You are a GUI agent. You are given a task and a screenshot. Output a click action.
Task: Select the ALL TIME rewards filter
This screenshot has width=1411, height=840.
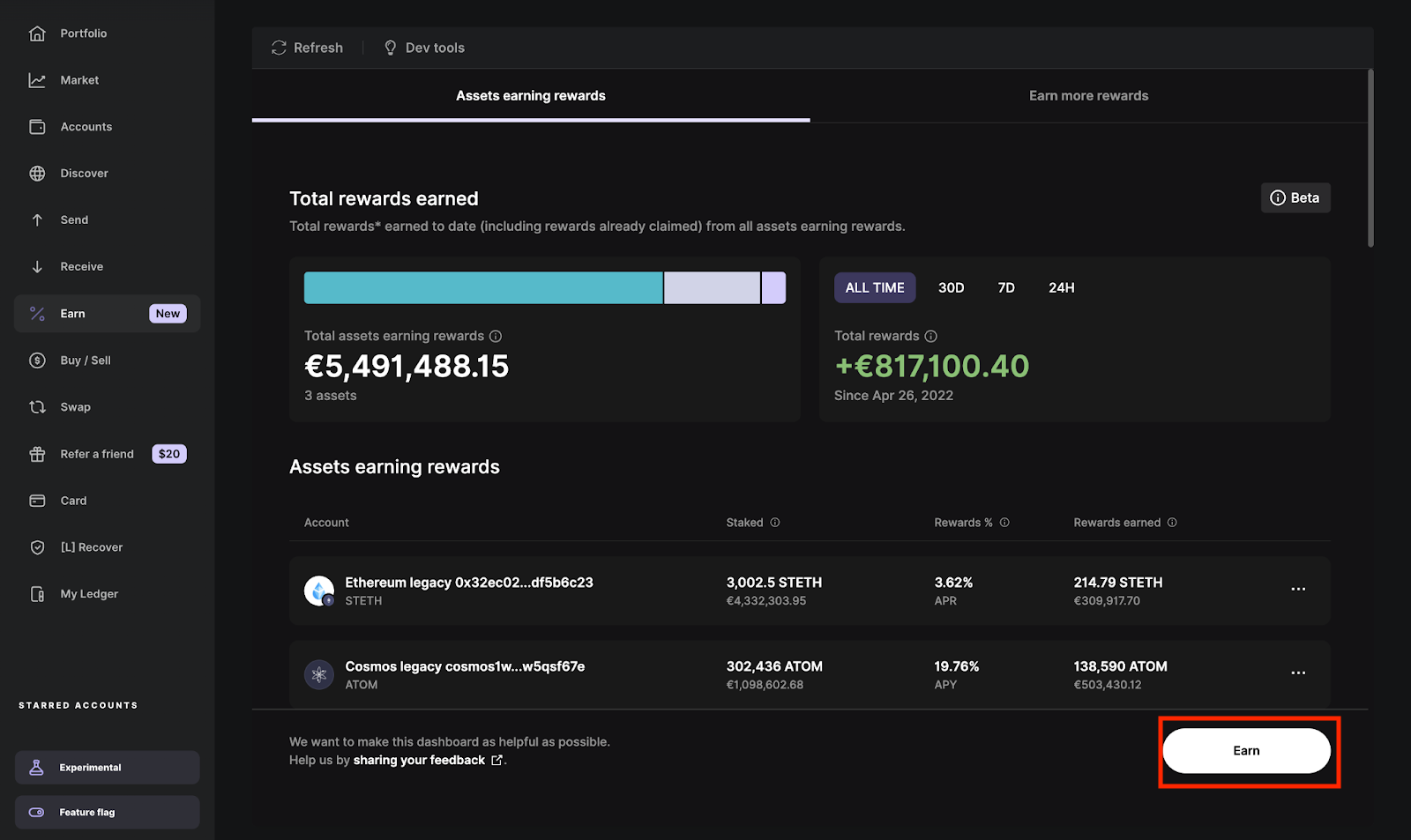click(x=874, y=287)
